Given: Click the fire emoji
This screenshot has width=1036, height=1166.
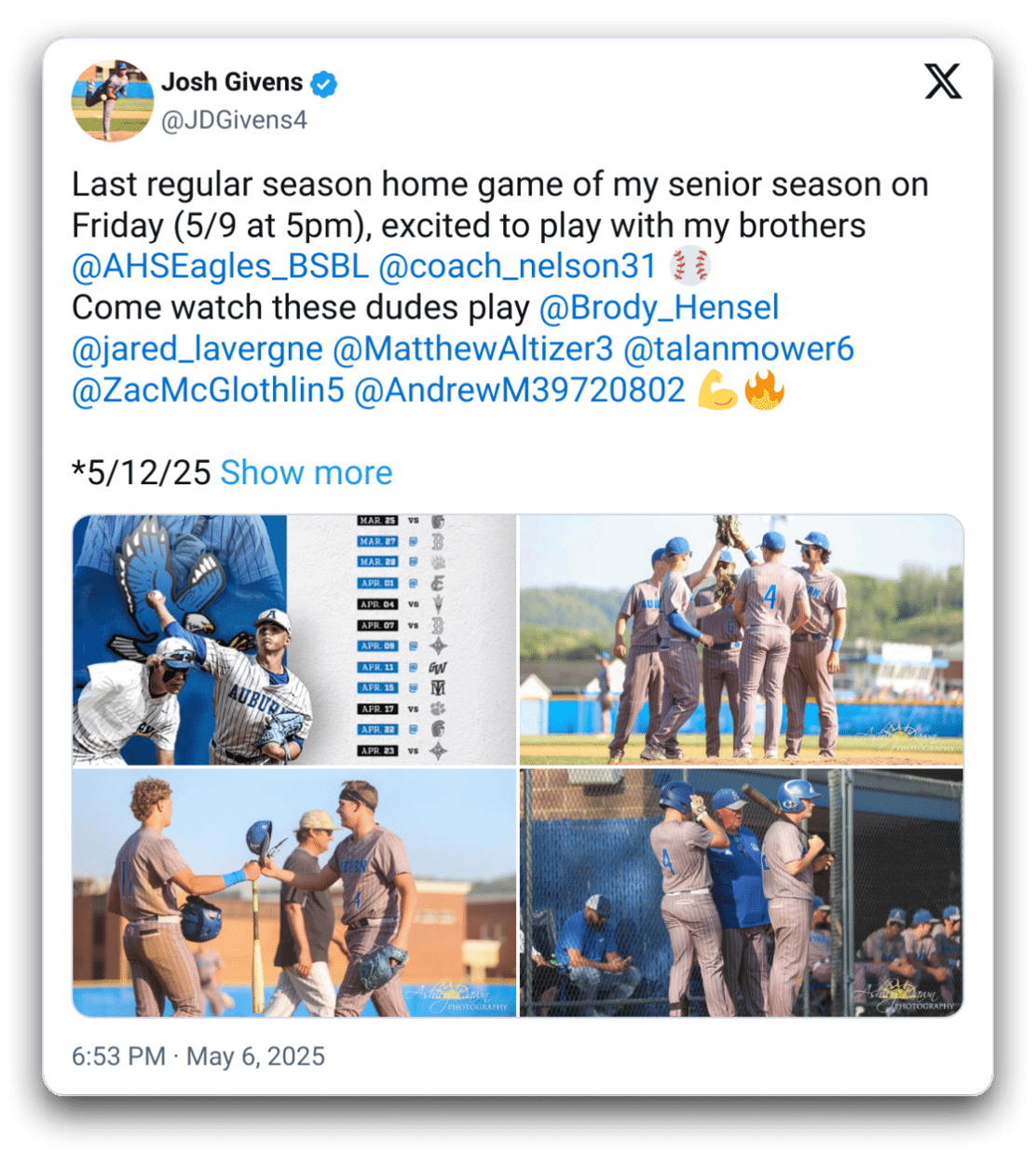Looking at the screenshot, I should [764, 390].
